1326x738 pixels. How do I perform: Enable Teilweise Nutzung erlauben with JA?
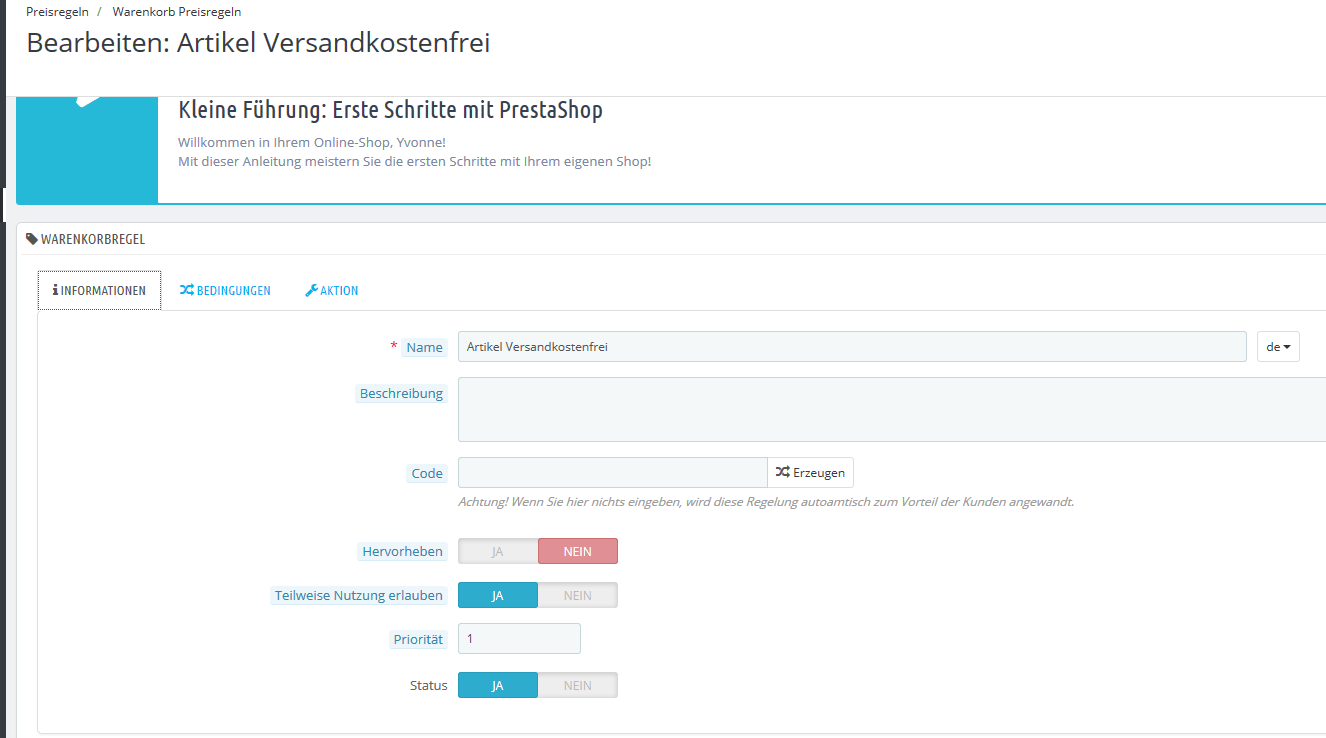498,595
